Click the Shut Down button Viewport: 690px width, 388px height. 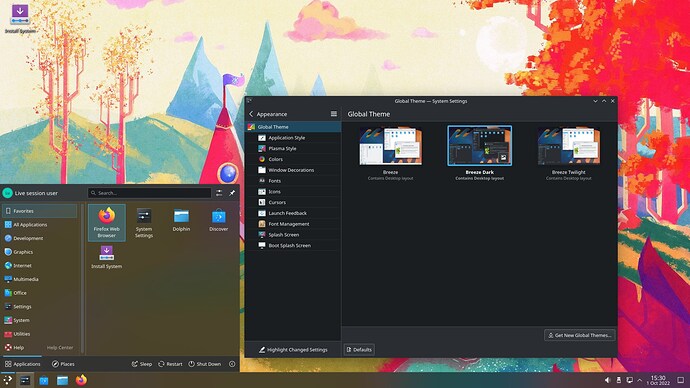[205, 364]
